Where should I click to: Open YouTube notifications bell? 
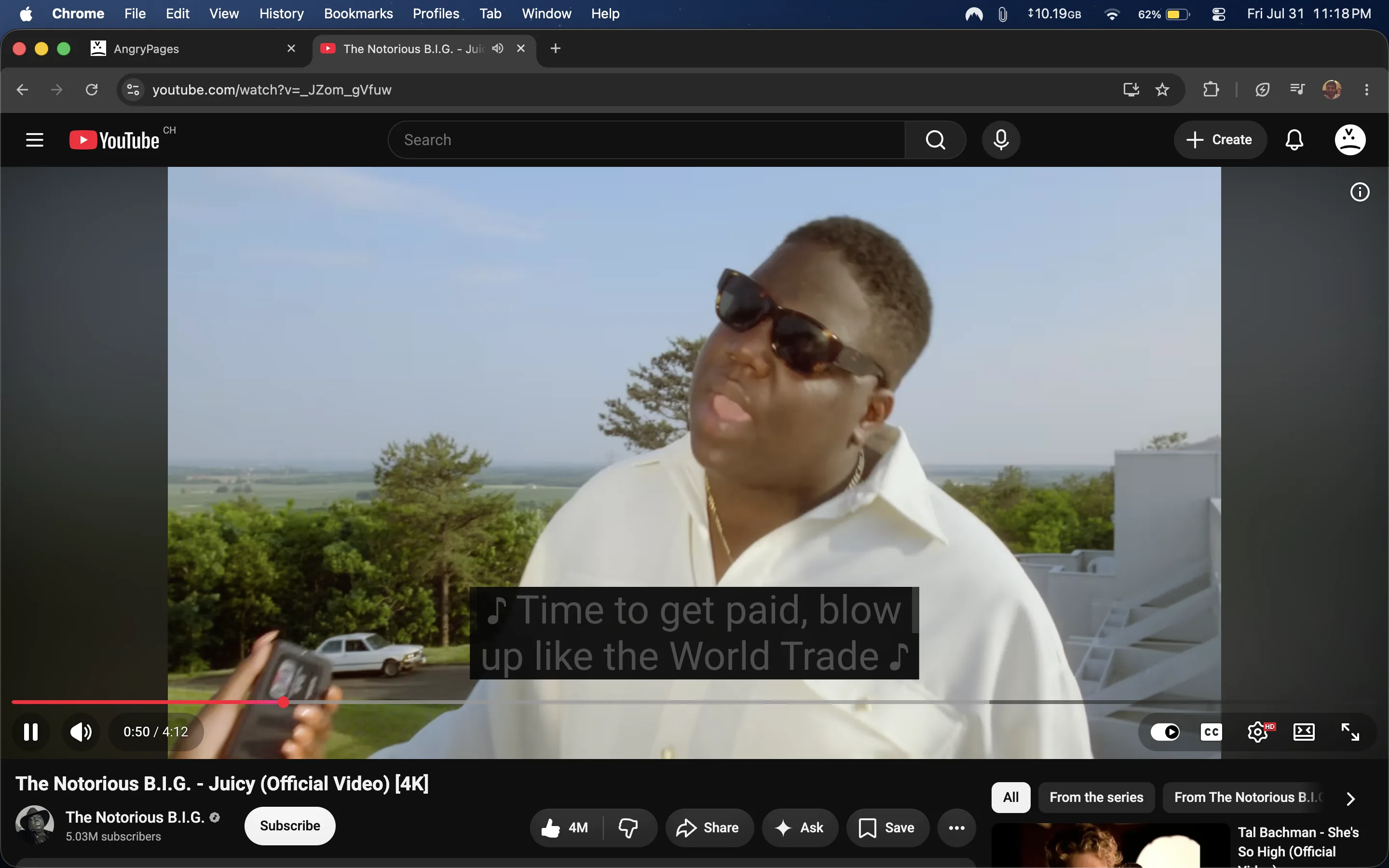click(1294, 139)
